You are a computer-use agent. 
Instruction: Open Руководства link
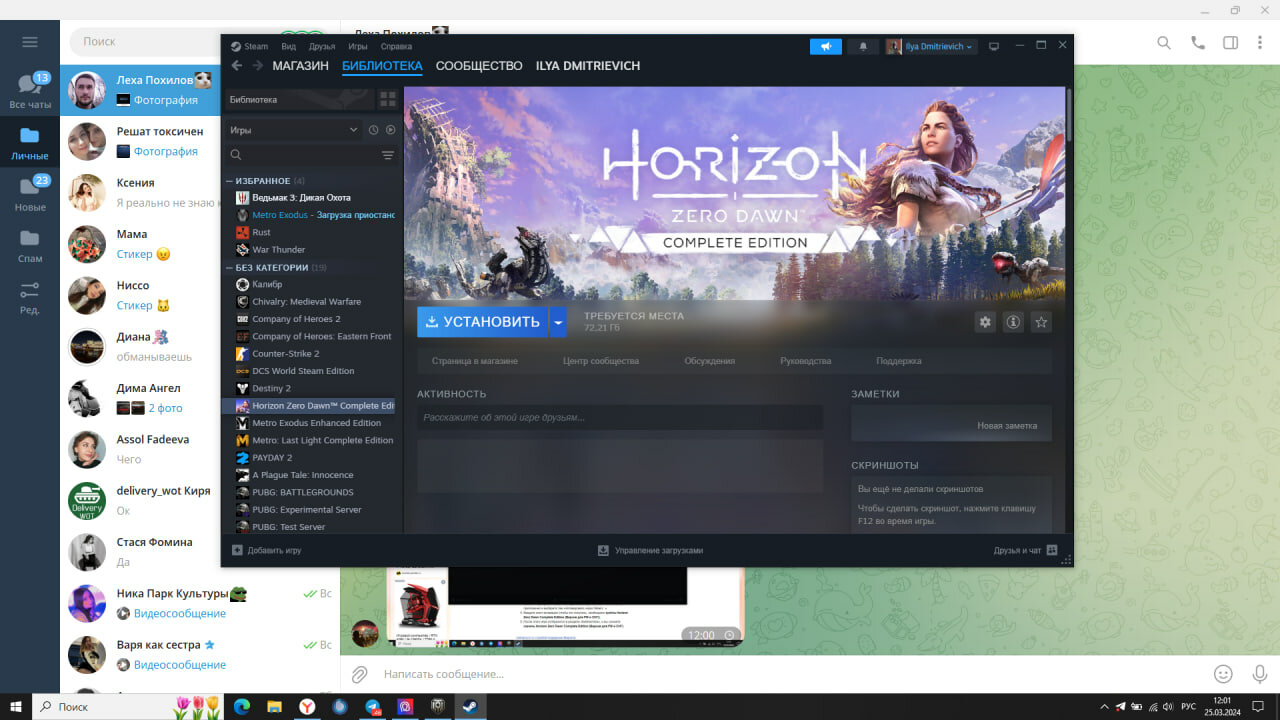(x=806, y=361)
